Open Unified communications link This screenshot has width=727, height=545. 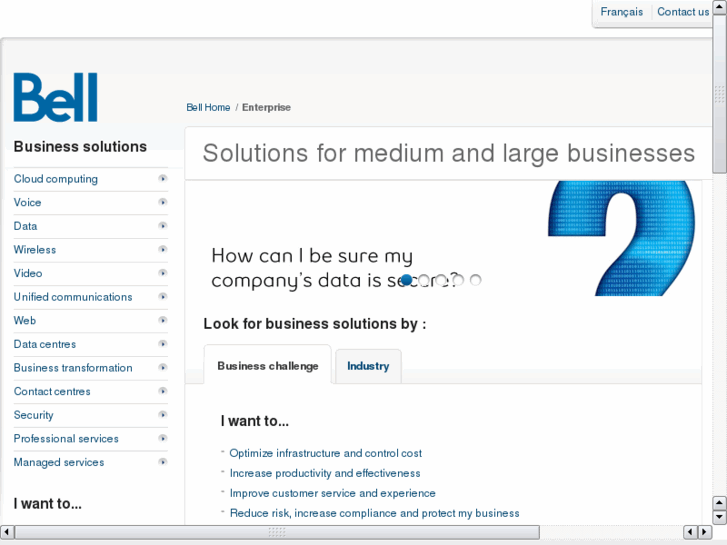(73, 297)
